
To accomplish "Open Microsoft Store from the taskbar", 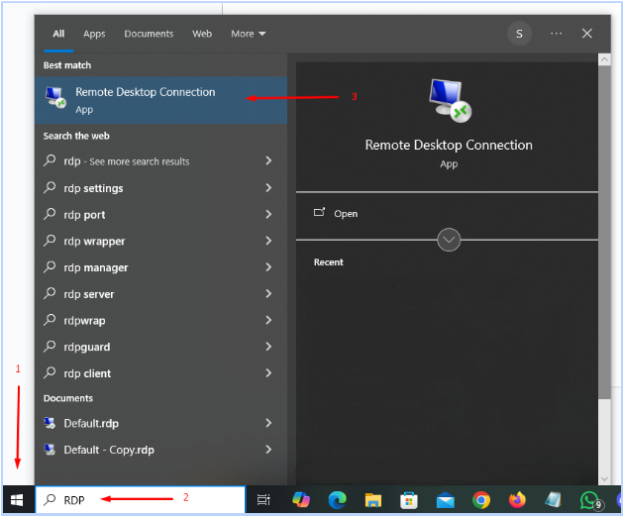I will (x=409, y=500).
